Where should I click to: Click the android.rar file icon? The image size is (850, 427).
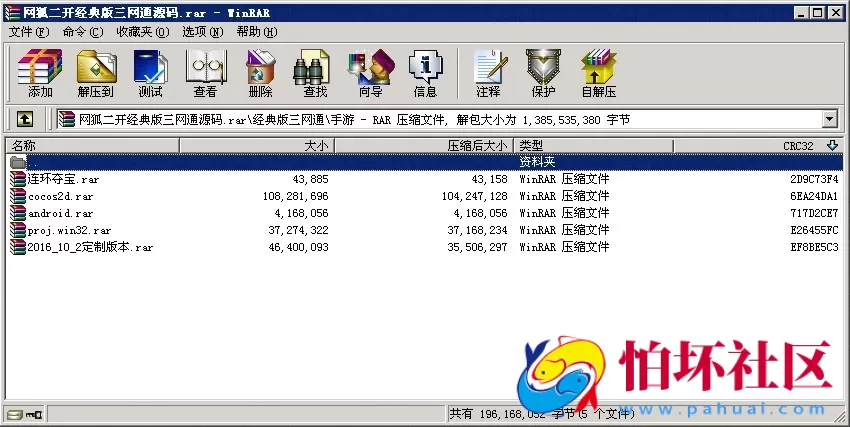[18, 213]
